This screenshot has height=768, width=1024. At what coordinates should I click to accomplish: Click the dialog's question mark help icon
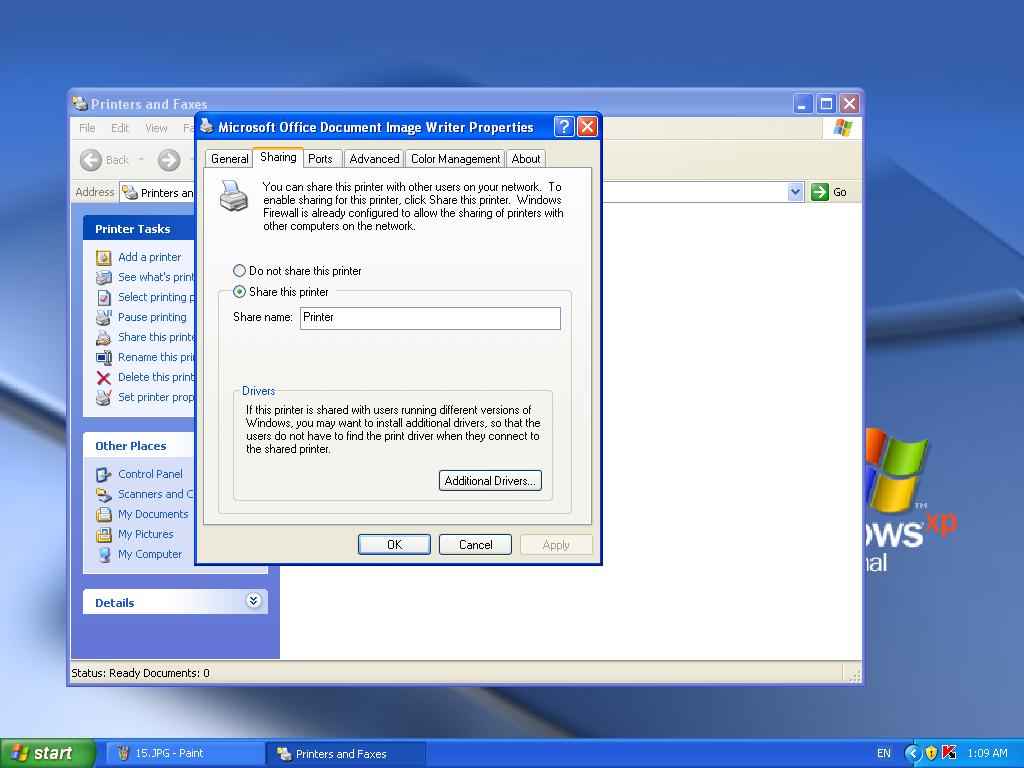point(564,126)
